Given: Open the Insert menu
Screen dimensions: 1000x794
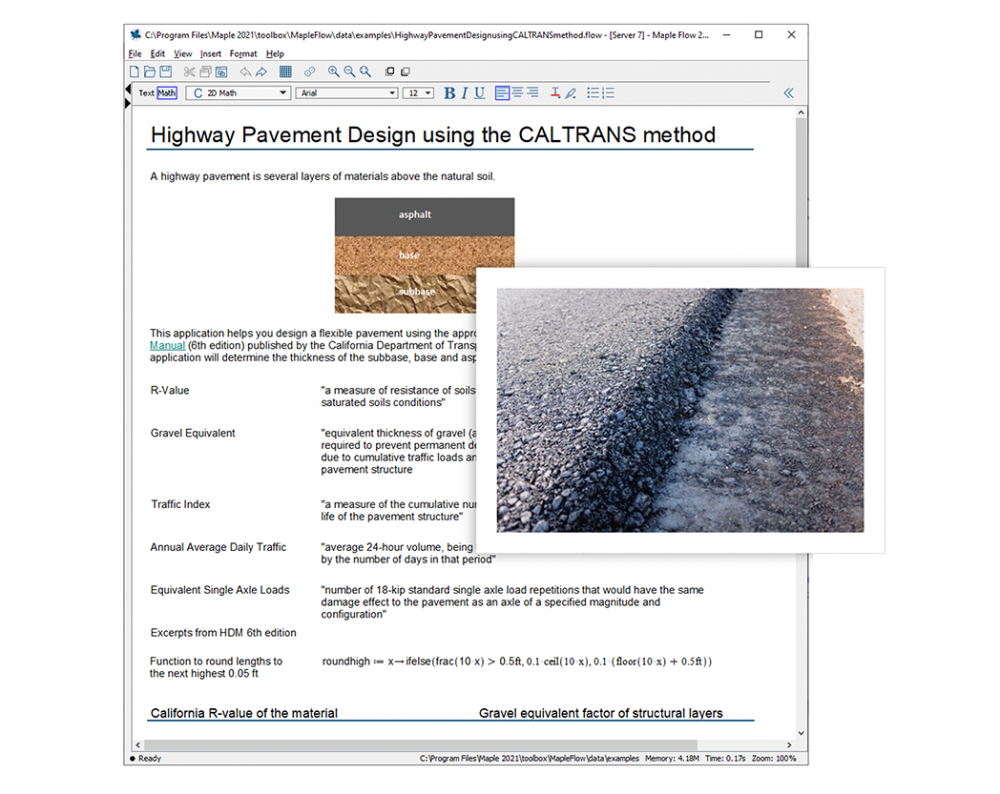Looking at the screenshot, I should coord(210,54).
